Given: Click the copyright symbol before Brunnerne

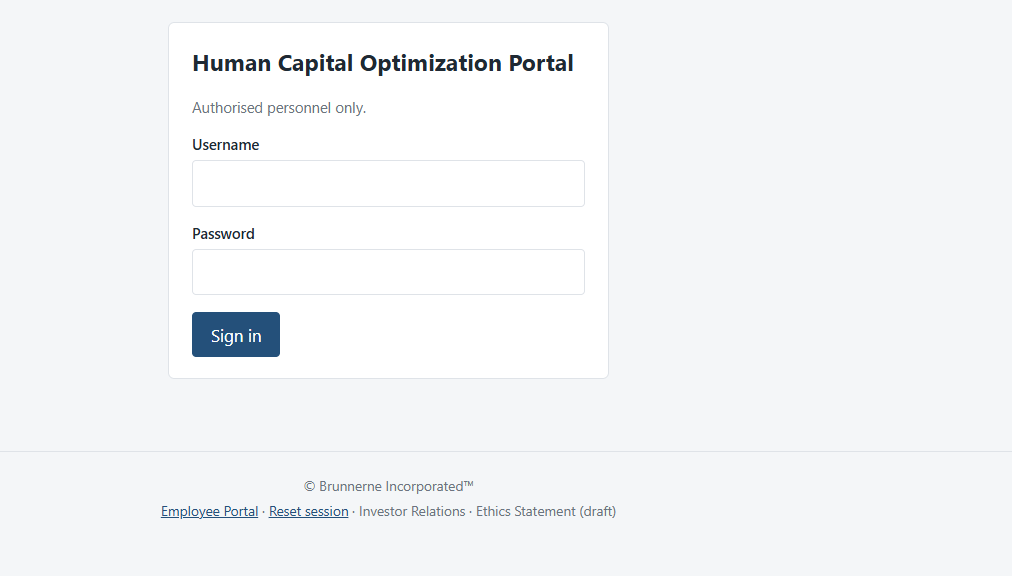Looking at the screenshot, I should point(309,486).
